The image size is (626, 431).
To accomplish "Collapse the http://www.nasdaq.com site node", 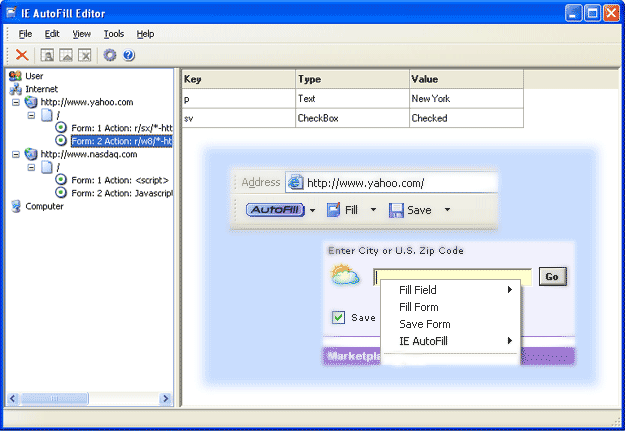I will 16,154.
